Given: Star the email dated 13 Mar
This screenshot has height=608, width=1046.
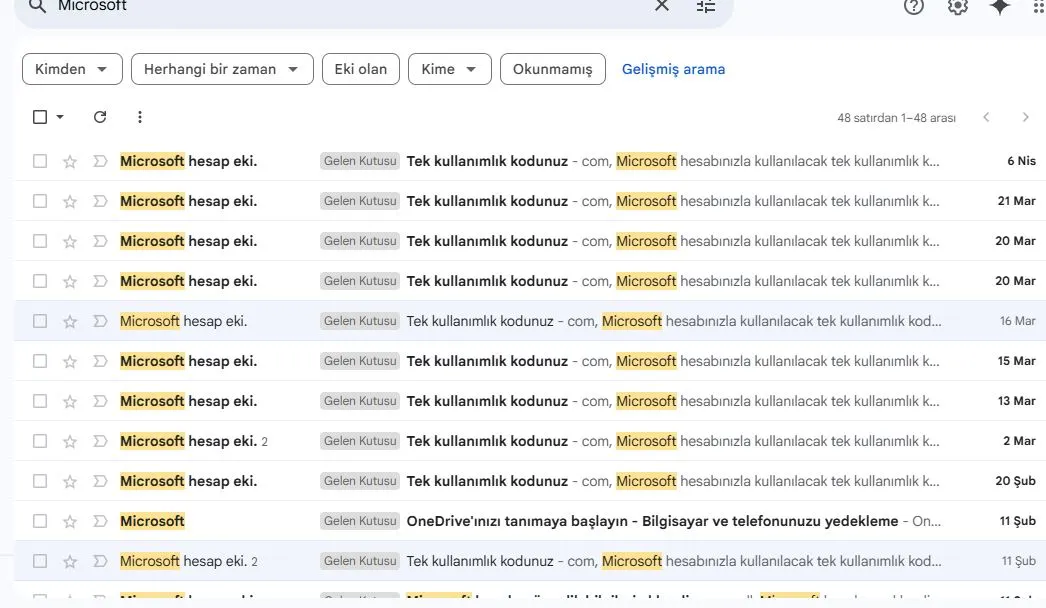Looking at the screenshot, I should click(69, 401).
